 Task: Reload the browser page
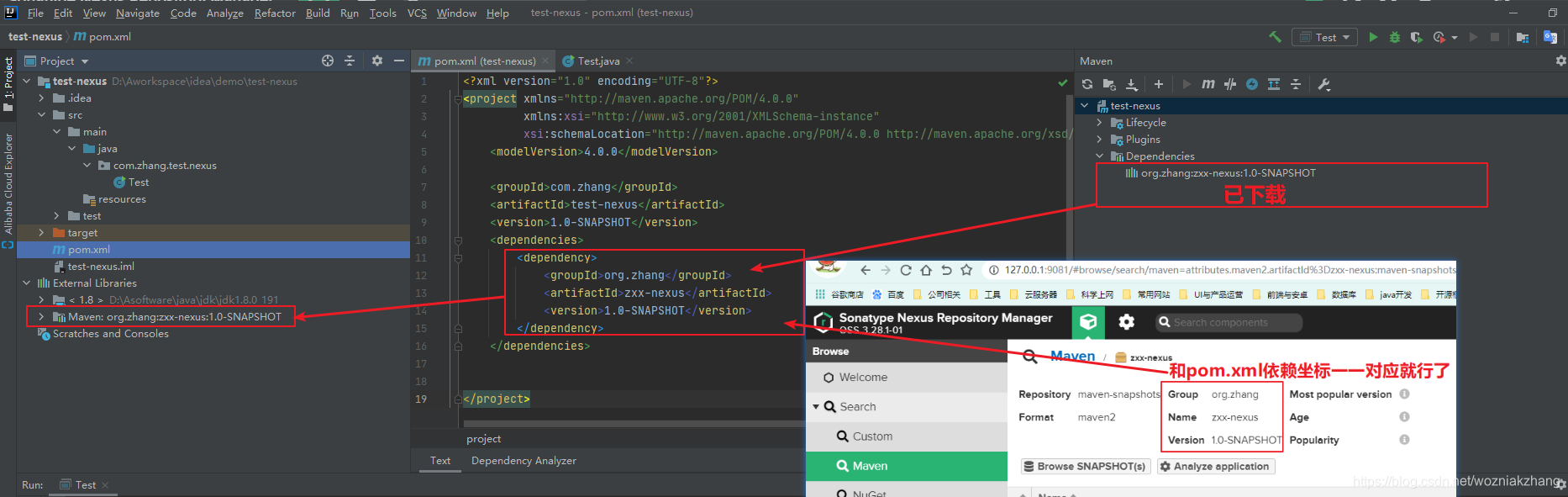pos(906,270)
